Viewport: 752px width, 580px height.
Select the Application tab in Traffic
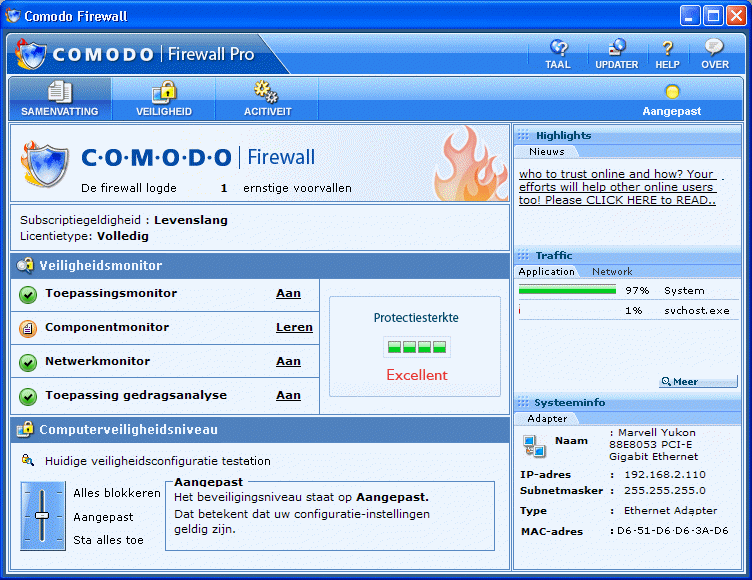(546, 272)
